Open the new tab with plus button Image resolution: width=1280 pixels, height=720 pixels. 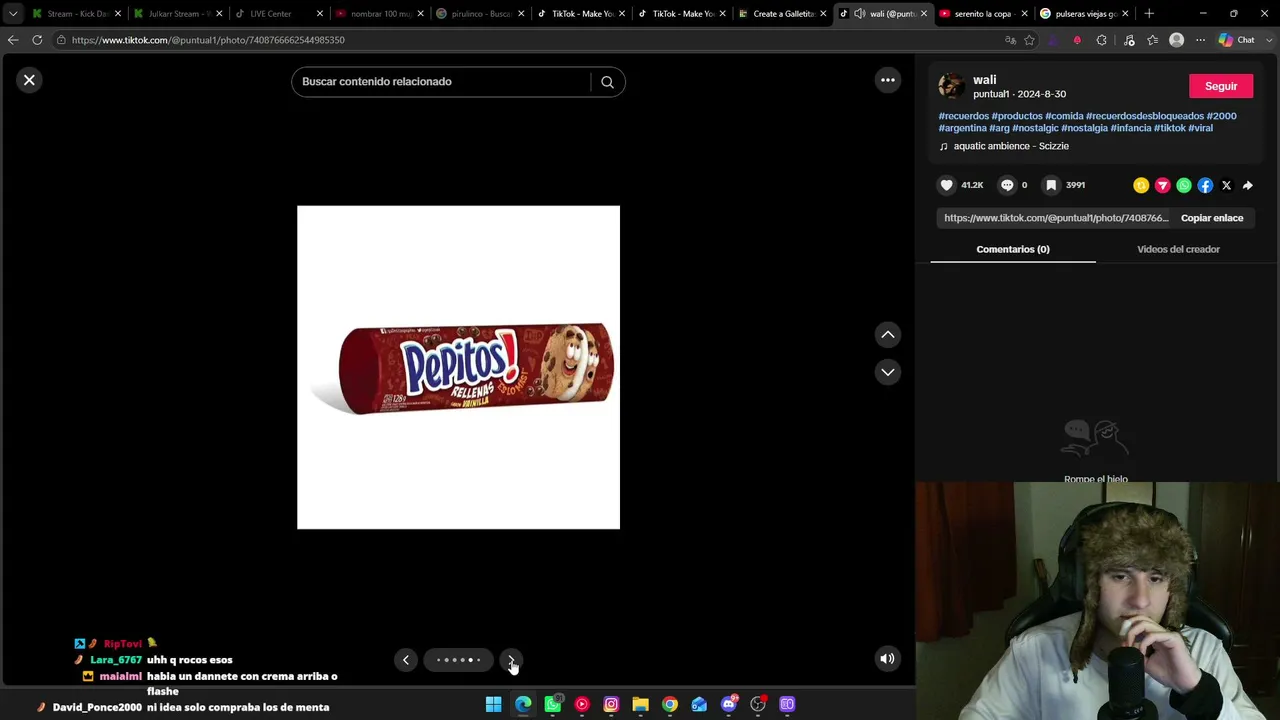point(1148,14)
